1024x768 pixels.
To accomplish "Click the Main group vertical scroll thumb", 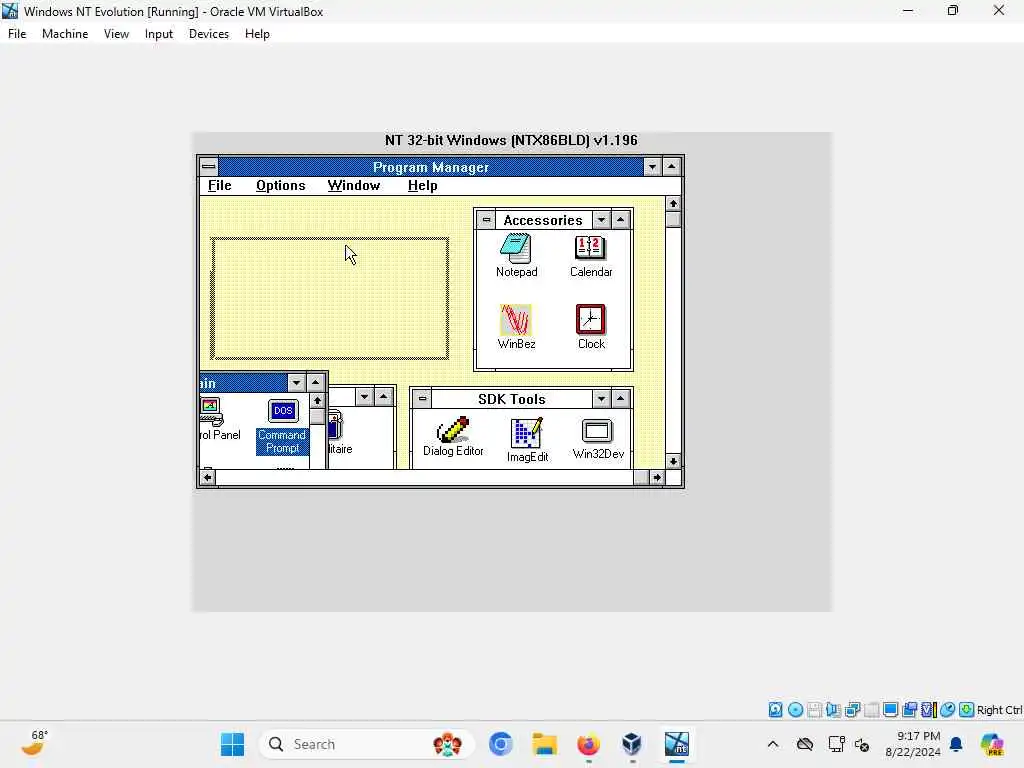I will tap(317, 416).
